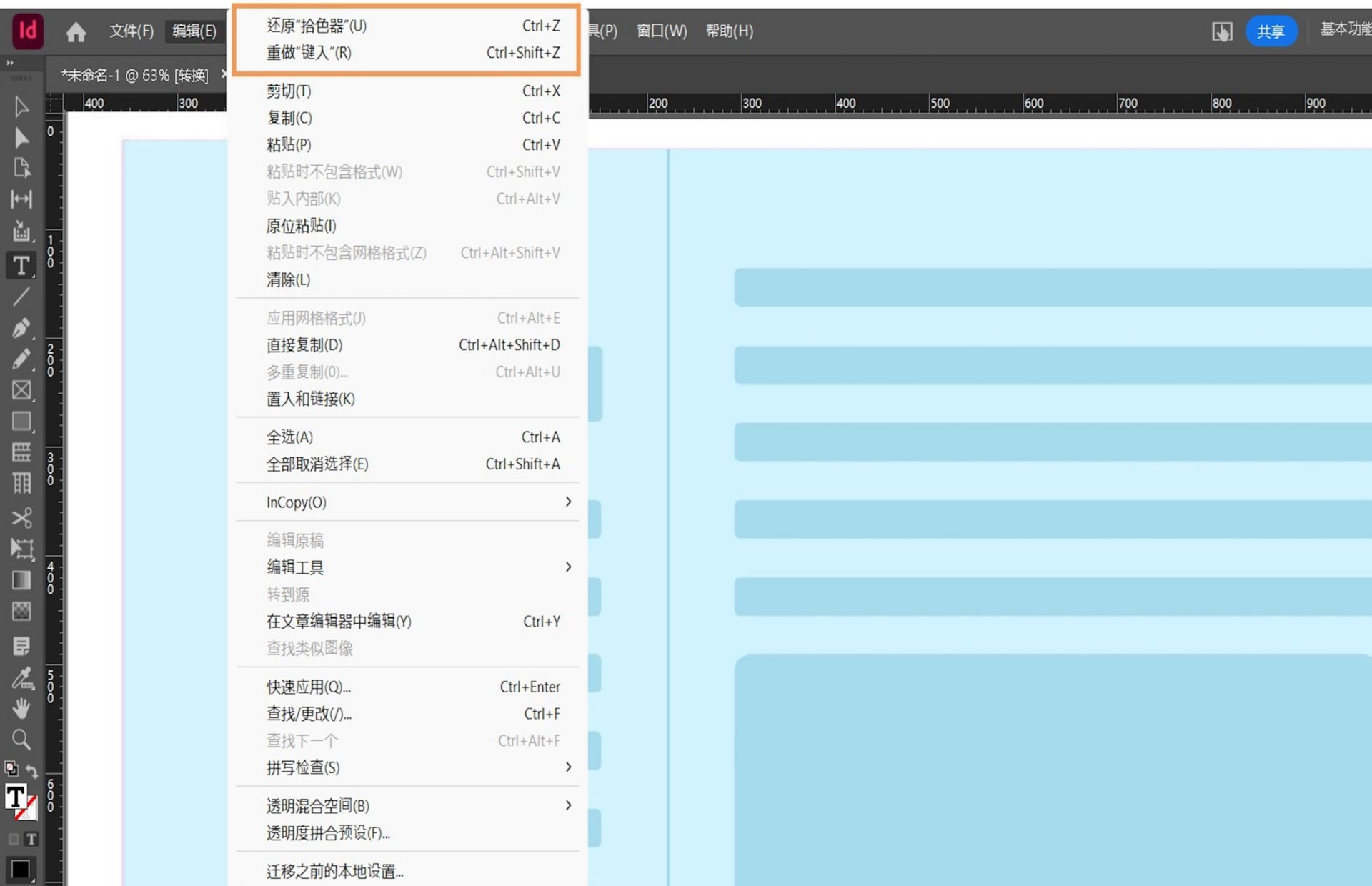This screenshot has height=886, width=1372.
Task: Select the Eyedropper tool
Action: (x=21, y=677)
